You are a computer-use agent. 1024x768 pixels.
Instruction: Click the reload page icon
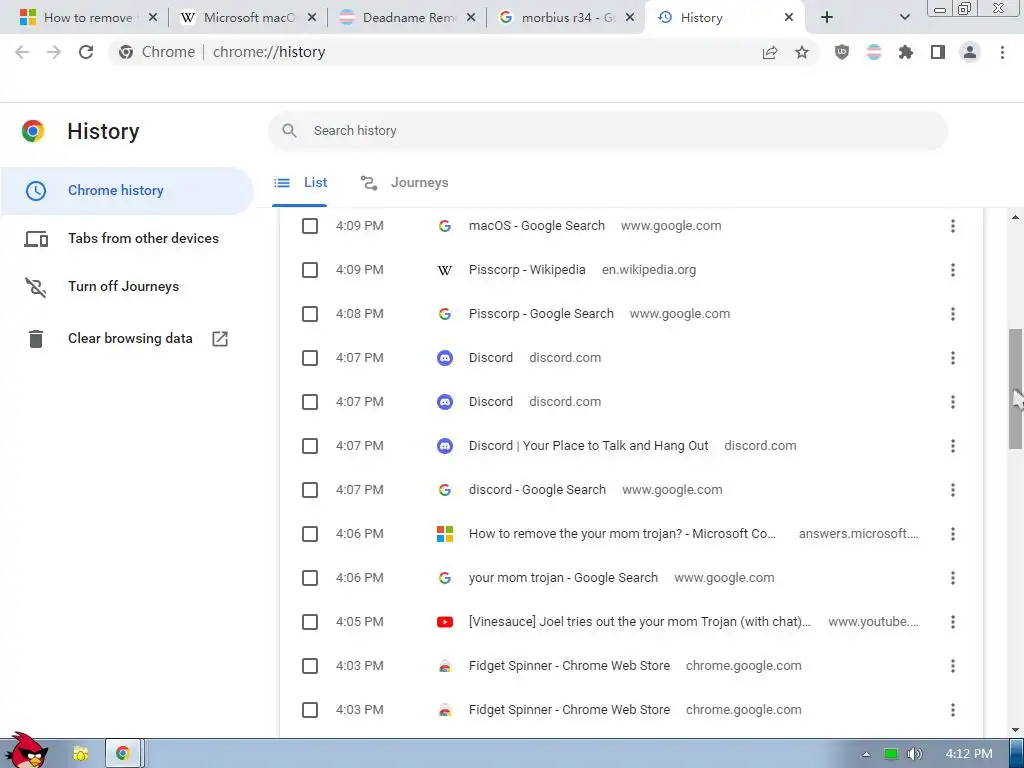point(86,52)
